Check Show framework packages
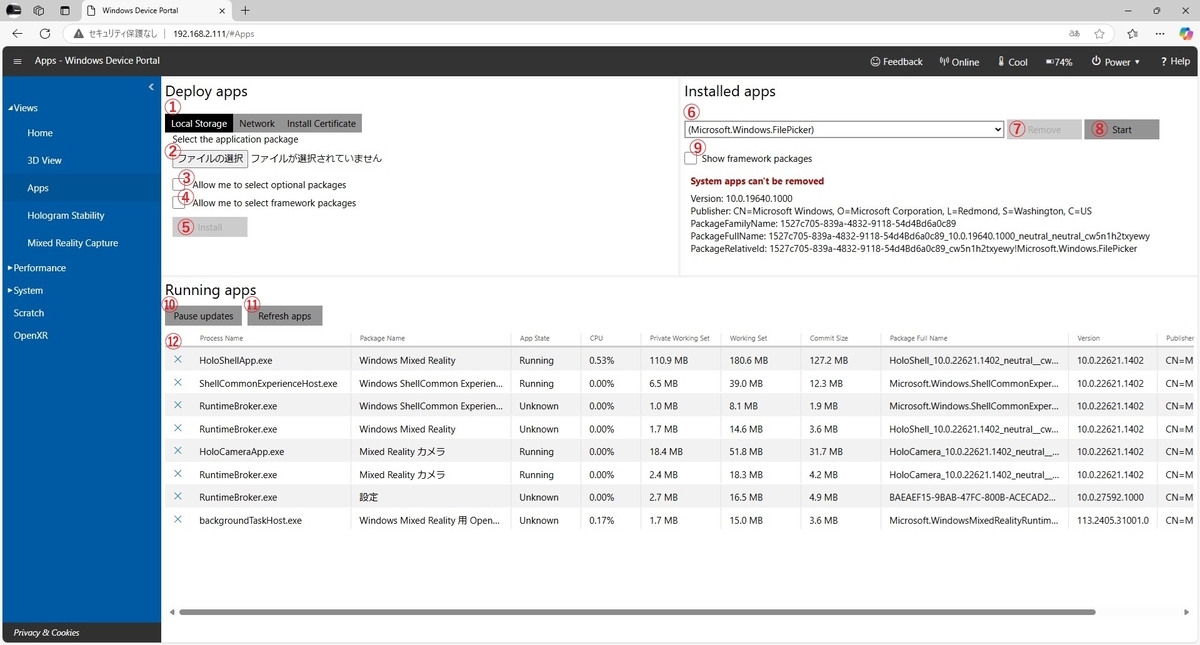This screenshot has height=645, width=1200. point(691,158)
